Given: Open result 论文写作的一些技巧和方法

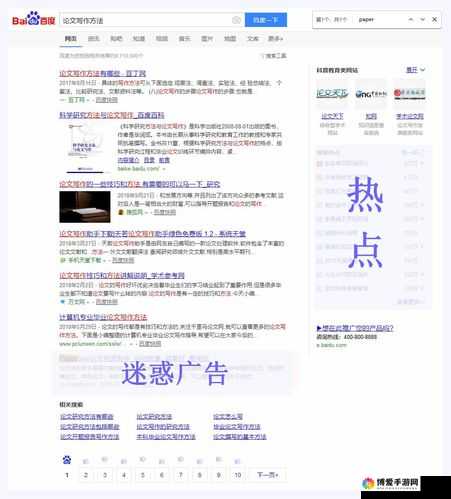Looking at the screenshot, I should [140, 184].
